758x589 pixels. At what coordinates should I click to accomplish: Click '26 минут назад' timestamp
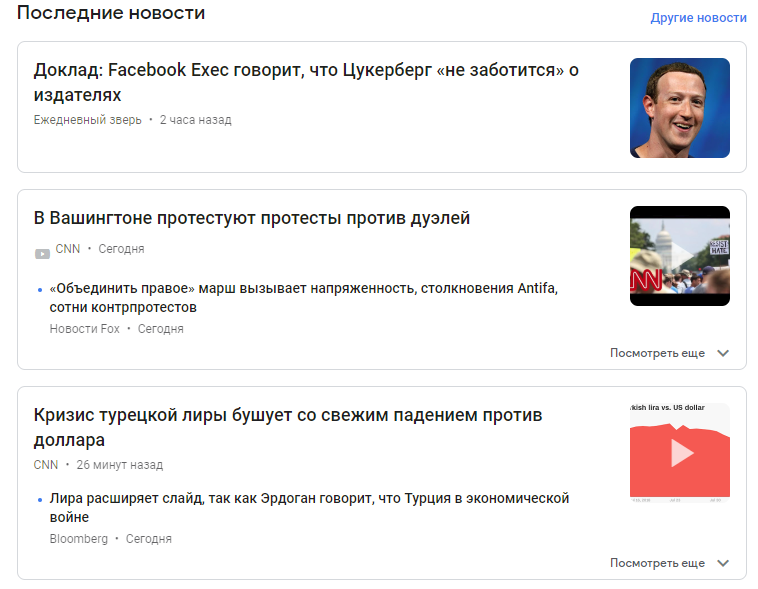point(119,465)
